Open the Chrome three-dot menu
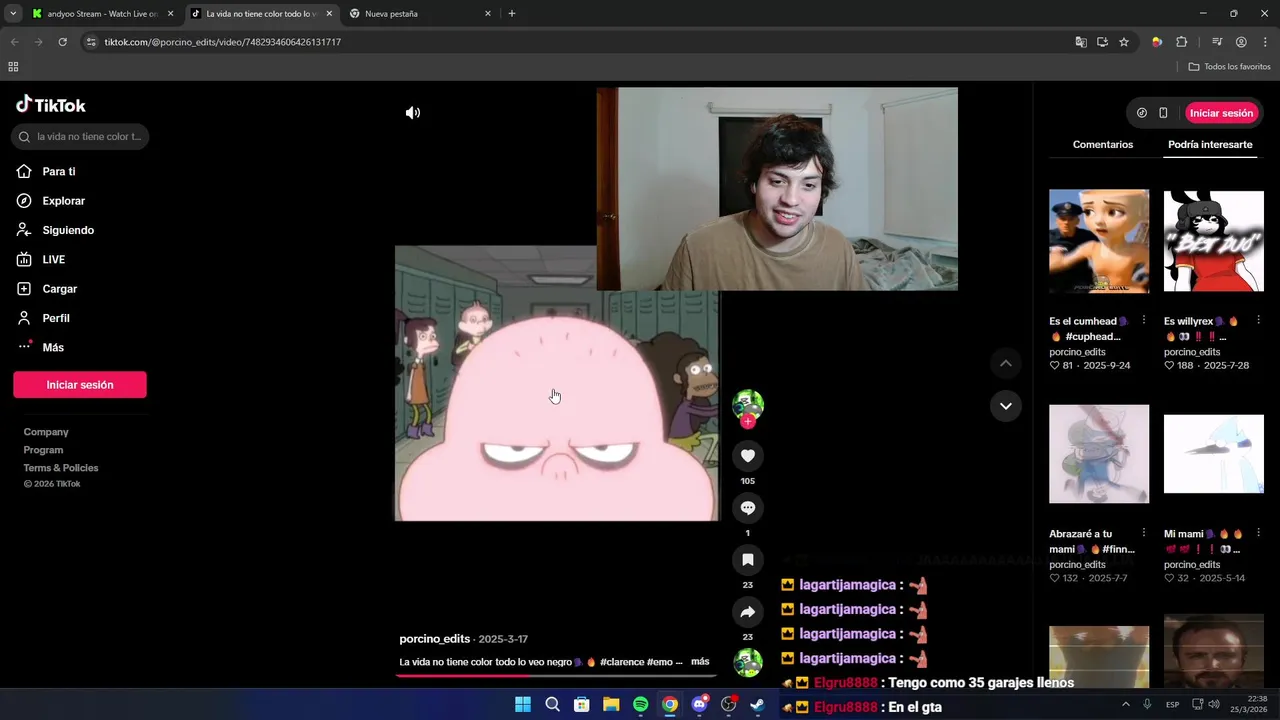The width and height of the screenshot is (1280, 720). 1265,42
